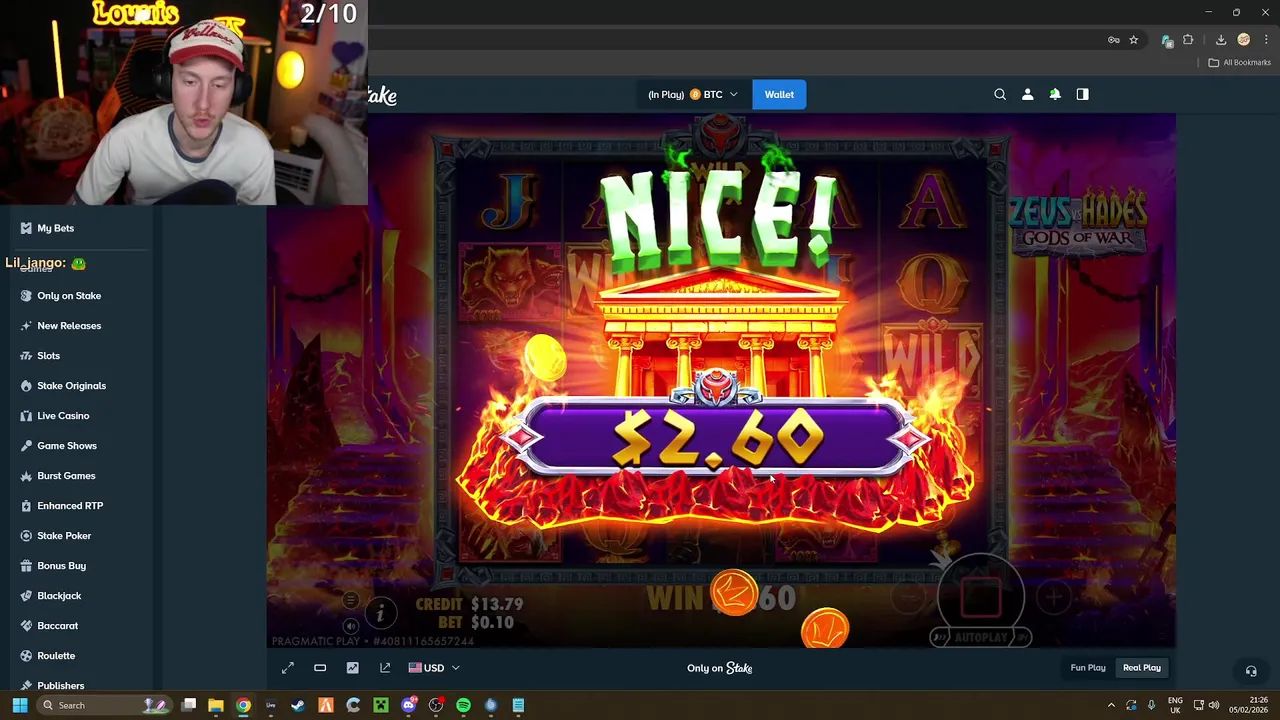Screen dimensions: 1280x720
Task: Select Fun Play mode
Action: (x=1088, y=668)
